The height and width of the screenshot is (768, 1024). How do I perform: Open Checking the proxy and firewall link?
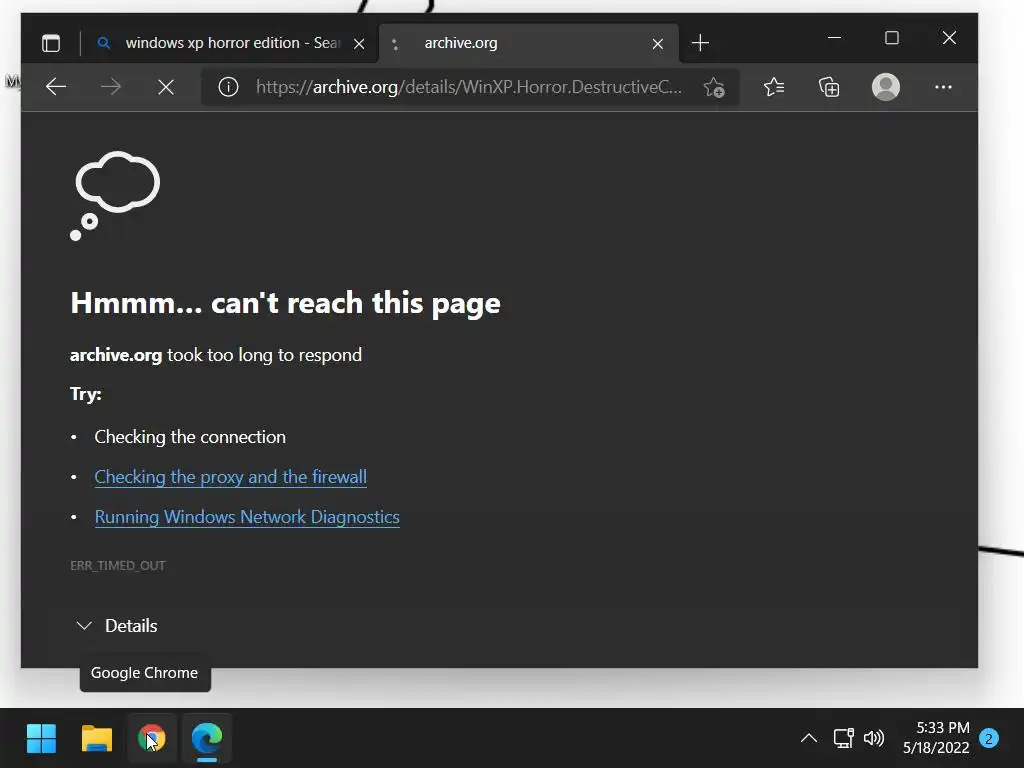(231, 477)
